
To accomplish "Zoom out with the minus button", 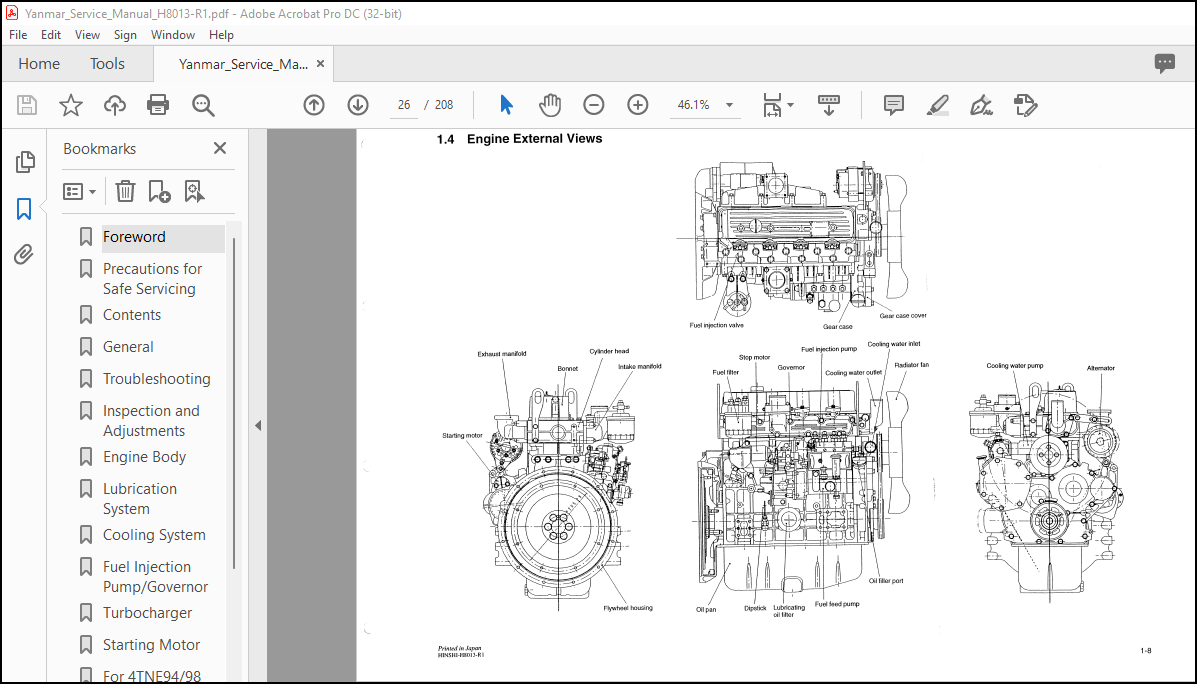I will tap(593, 105).
